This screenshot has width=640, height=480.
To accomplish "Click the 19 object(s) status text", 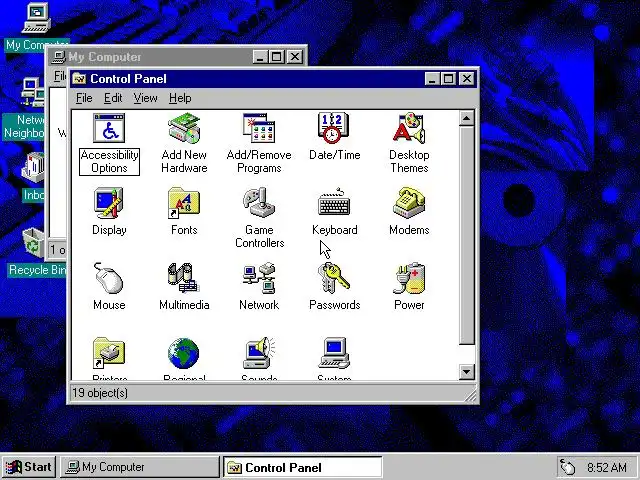I will click(x=100, y=393).
